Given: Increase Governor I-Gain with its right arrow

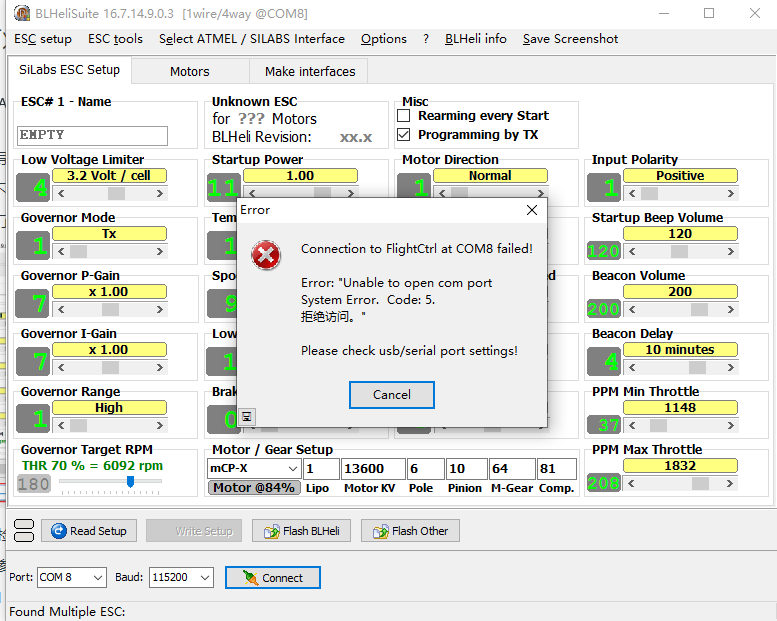Looking at the screenshot, I should (160, 367).
